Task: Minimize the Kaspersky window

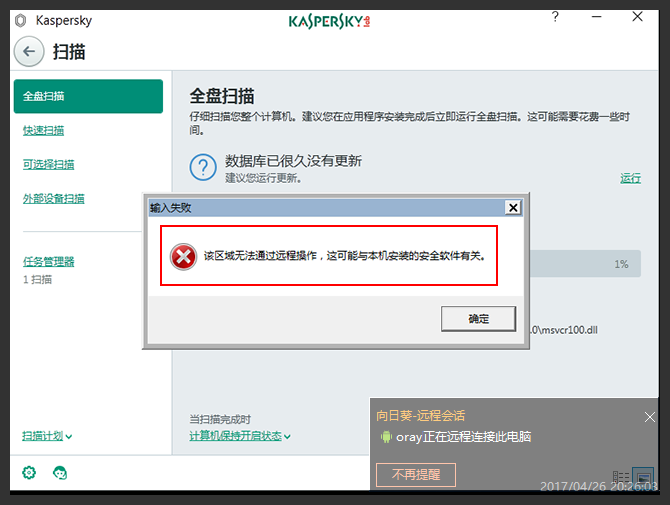Action: (597, 17)
